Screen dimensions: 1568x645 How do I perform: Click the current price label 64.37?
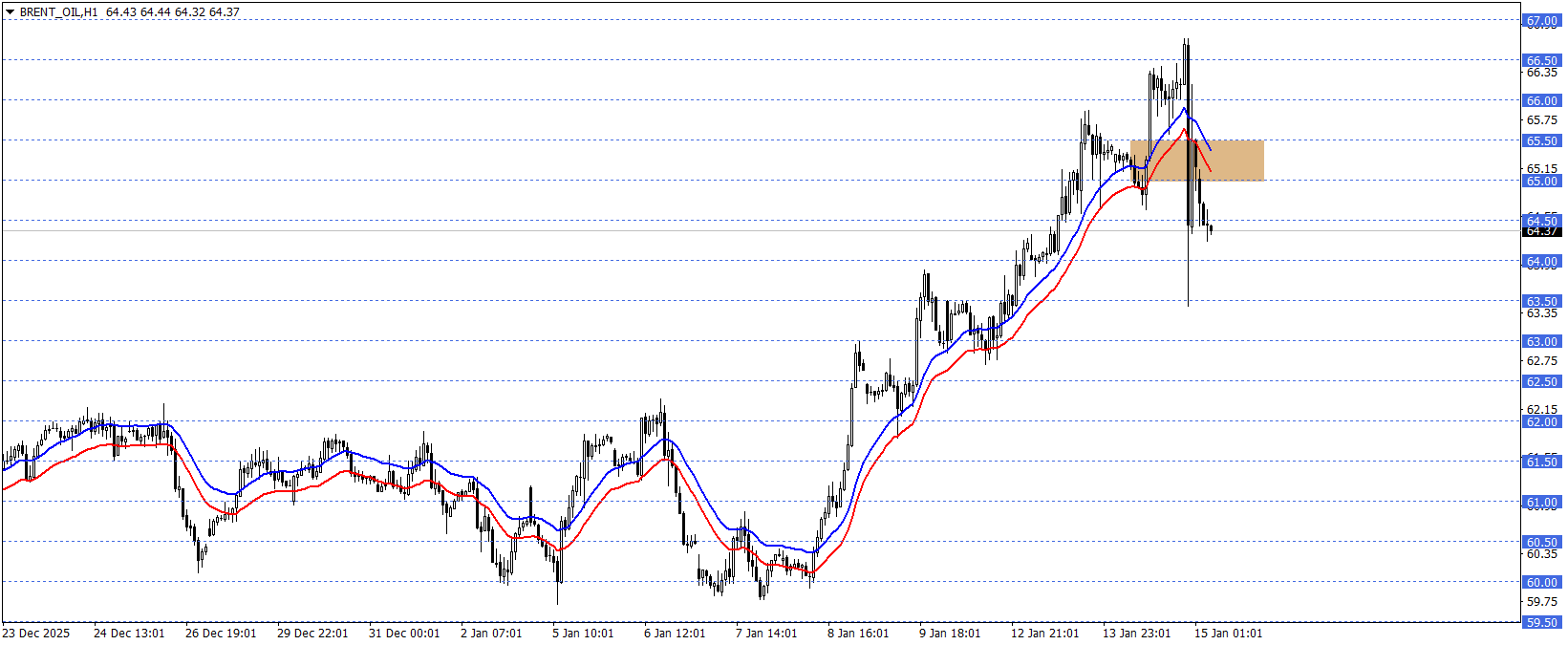pyautogui.click(x=1541, y=231)
